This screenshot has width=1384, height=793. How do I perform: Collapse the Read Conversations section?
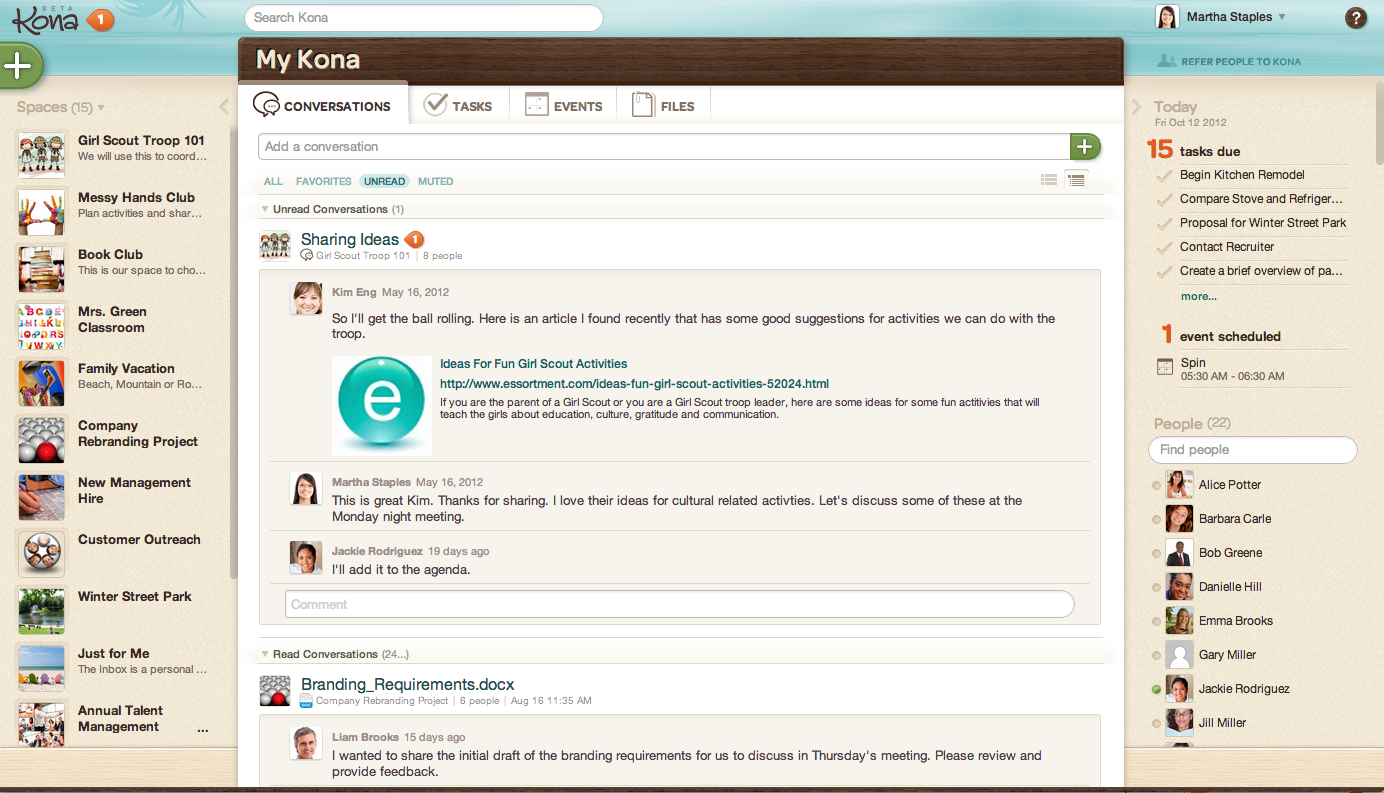click(265, 654)
